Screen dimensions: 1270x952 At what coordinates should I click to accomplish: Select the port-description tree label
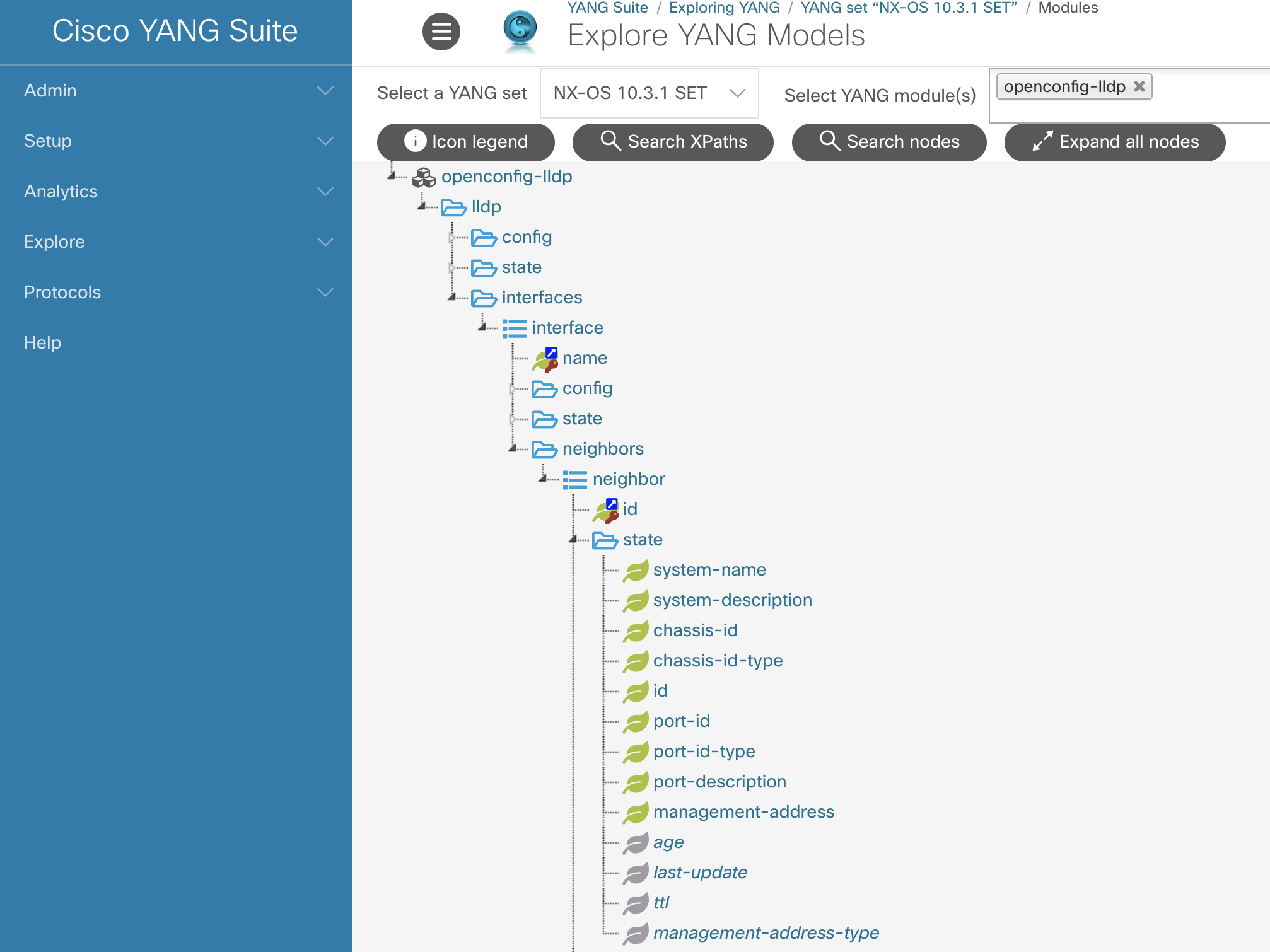coord(719,782)
